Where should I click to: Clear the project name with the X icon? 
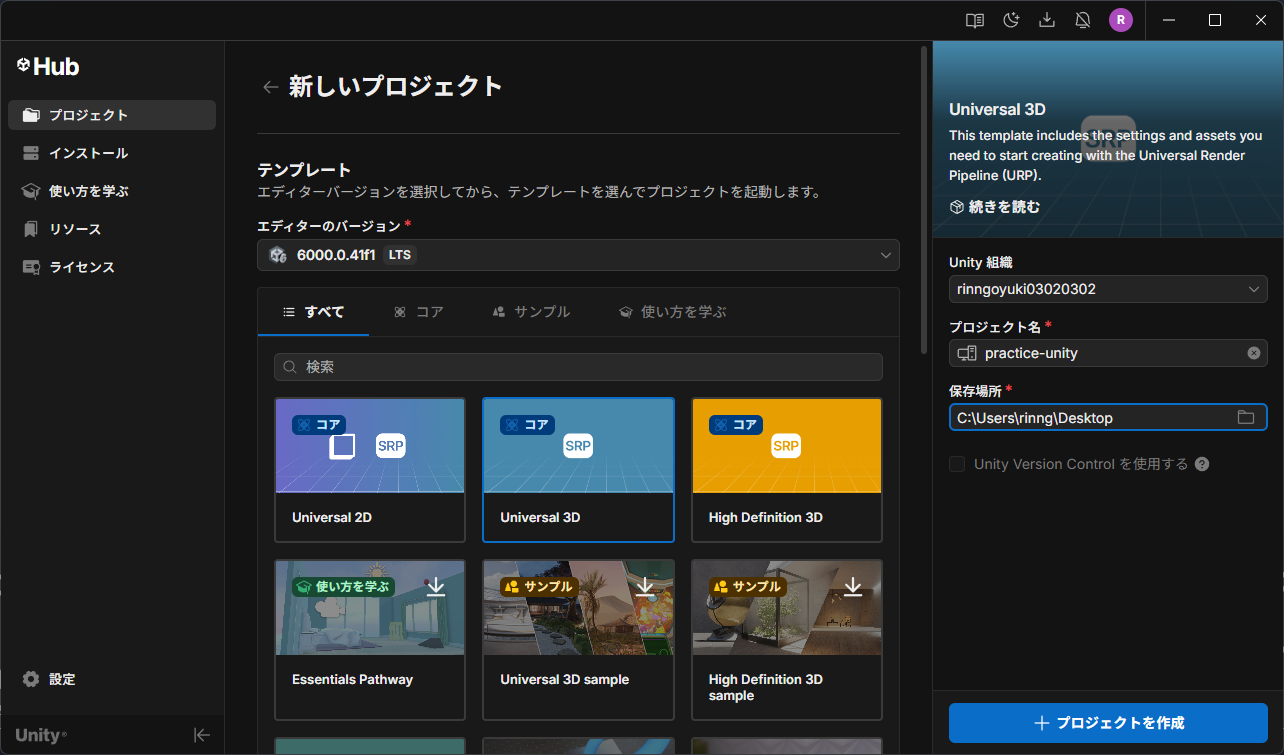pyautogui.click(x=1254, y=353)
